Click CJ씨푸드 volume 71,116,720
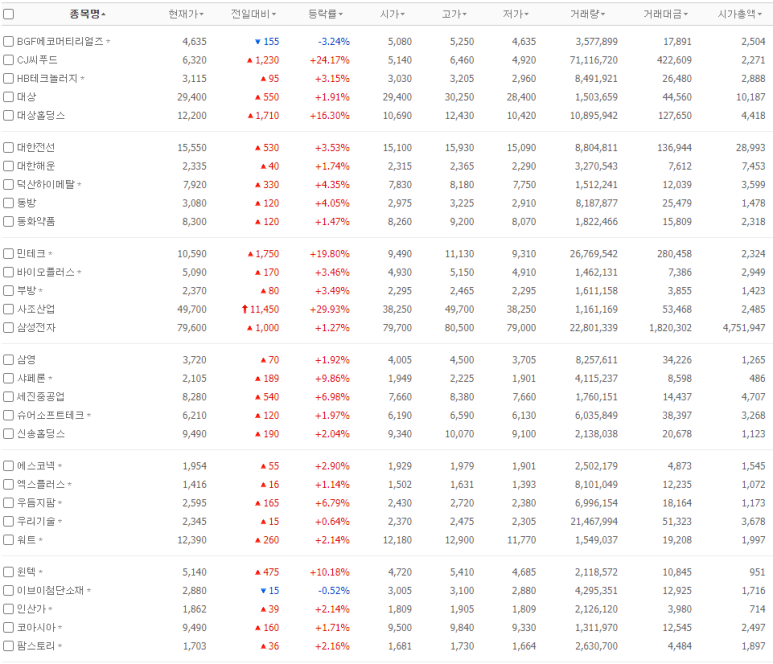Viewport: 773px width, 664px height. click(594, 60)
